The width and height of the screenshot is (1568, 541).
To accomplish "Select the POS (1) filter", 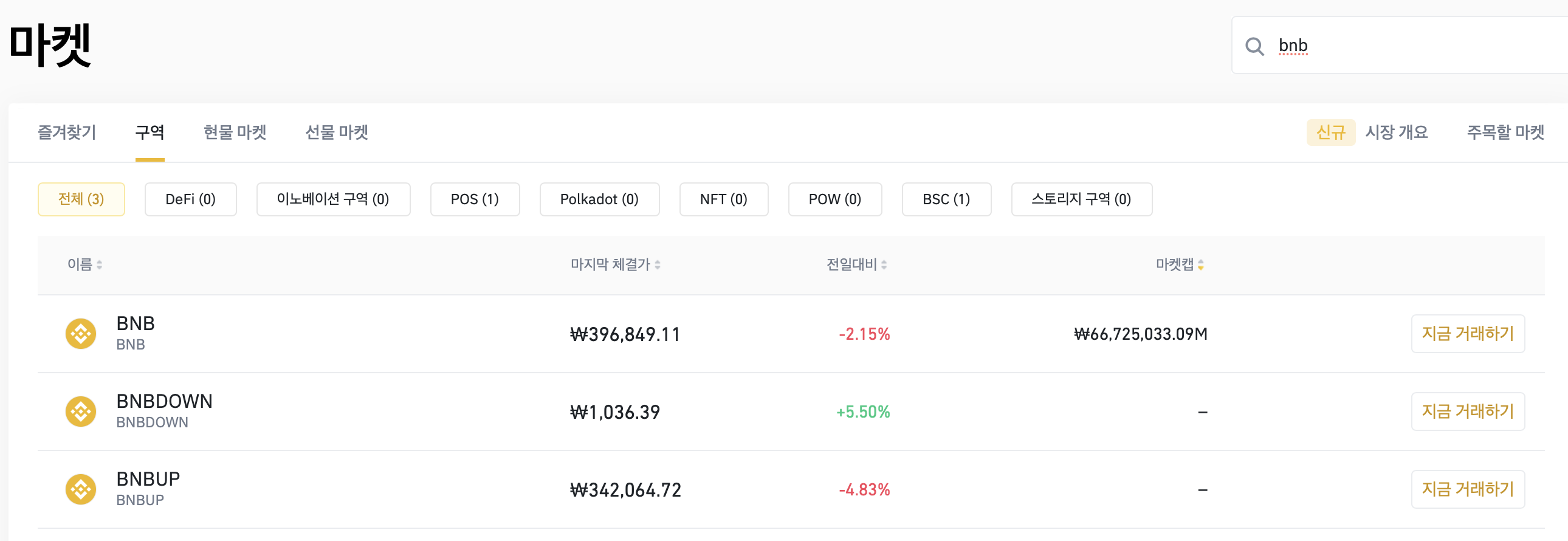I will 475,199.
